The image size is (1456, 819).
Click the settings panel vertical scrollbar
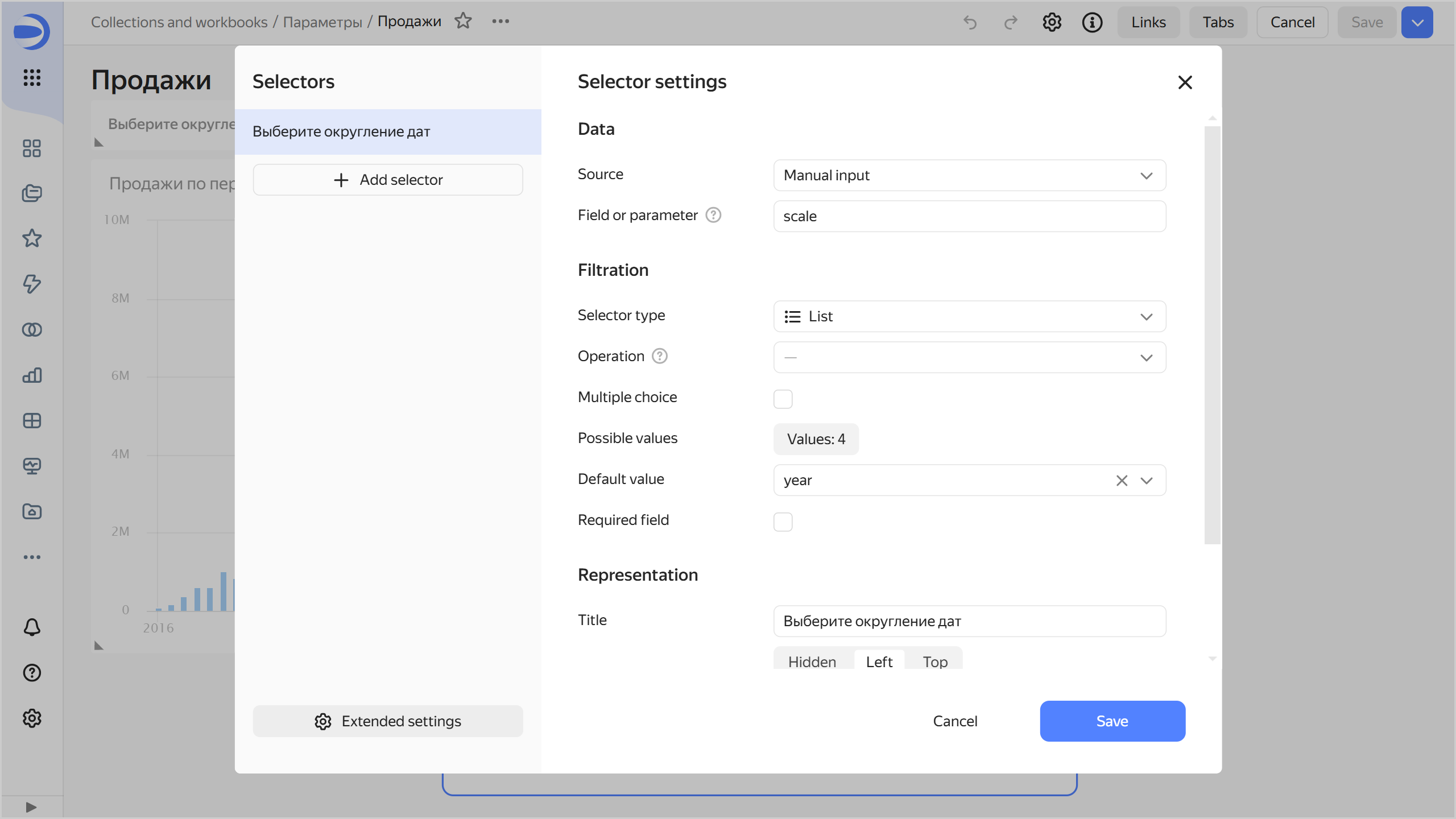point(1212,335)
